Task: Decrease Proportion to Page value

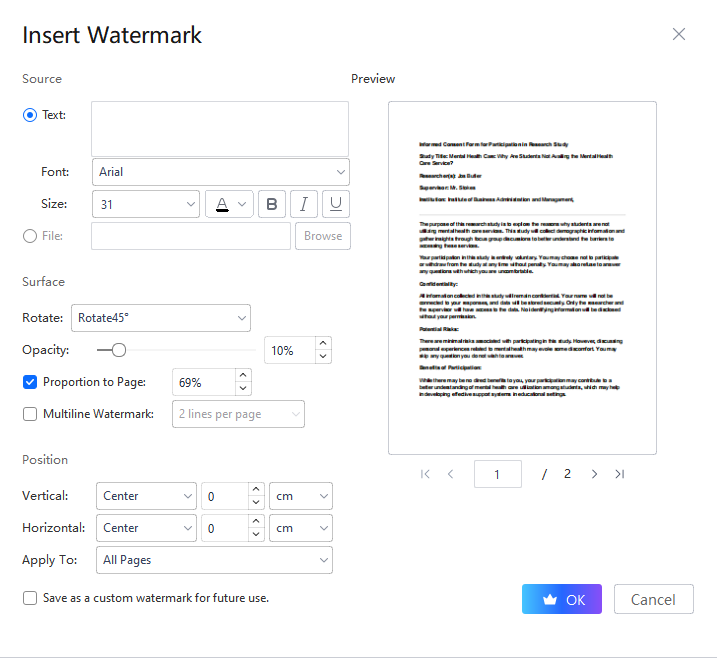Action: 243,388
